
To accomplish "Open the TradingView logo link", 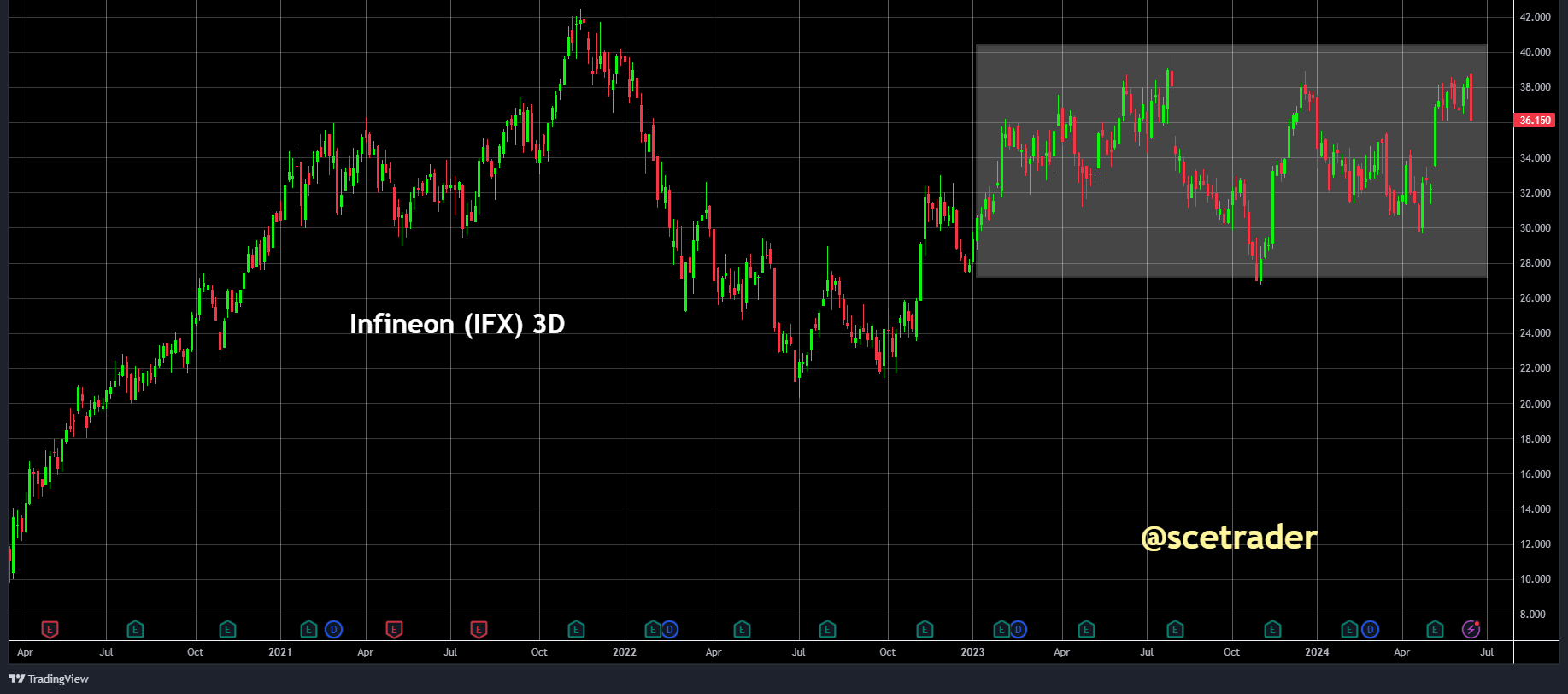I will (x=49, y=679).
